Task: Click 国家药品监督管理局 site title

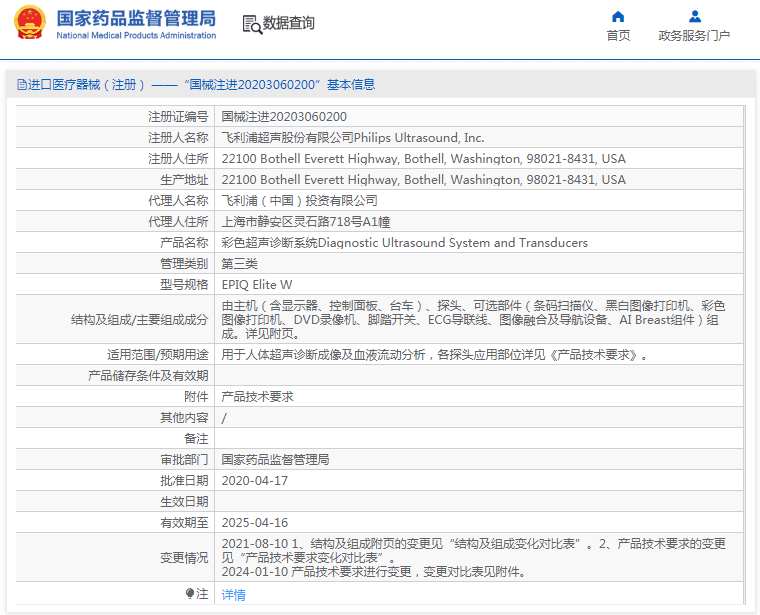Action: click(135, 17)
